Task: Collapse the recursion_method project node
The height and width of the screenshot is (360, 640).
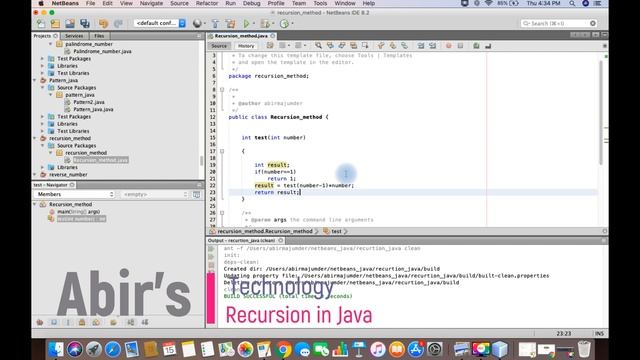Action: pos(35,138)
